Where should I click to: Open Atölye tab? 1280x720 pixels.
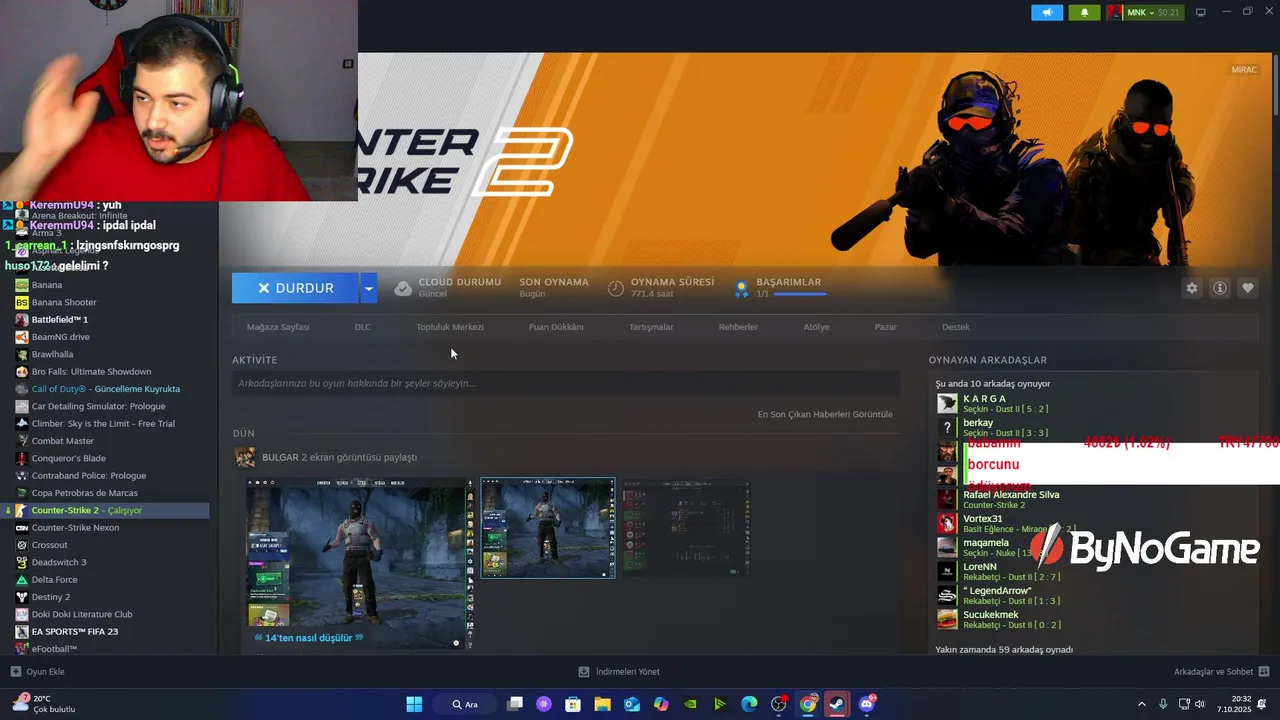click(x=816, y=327)
